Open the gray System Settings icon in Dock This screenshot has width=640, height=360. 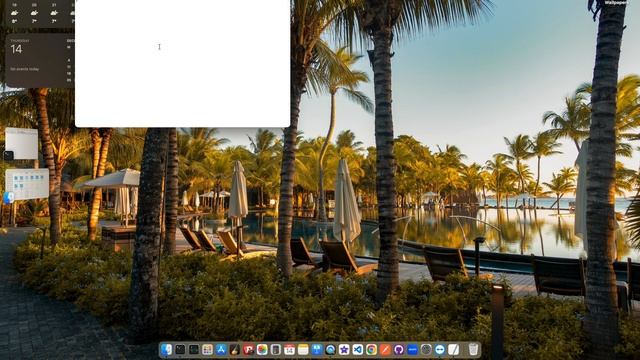click(x=426, y=349)
